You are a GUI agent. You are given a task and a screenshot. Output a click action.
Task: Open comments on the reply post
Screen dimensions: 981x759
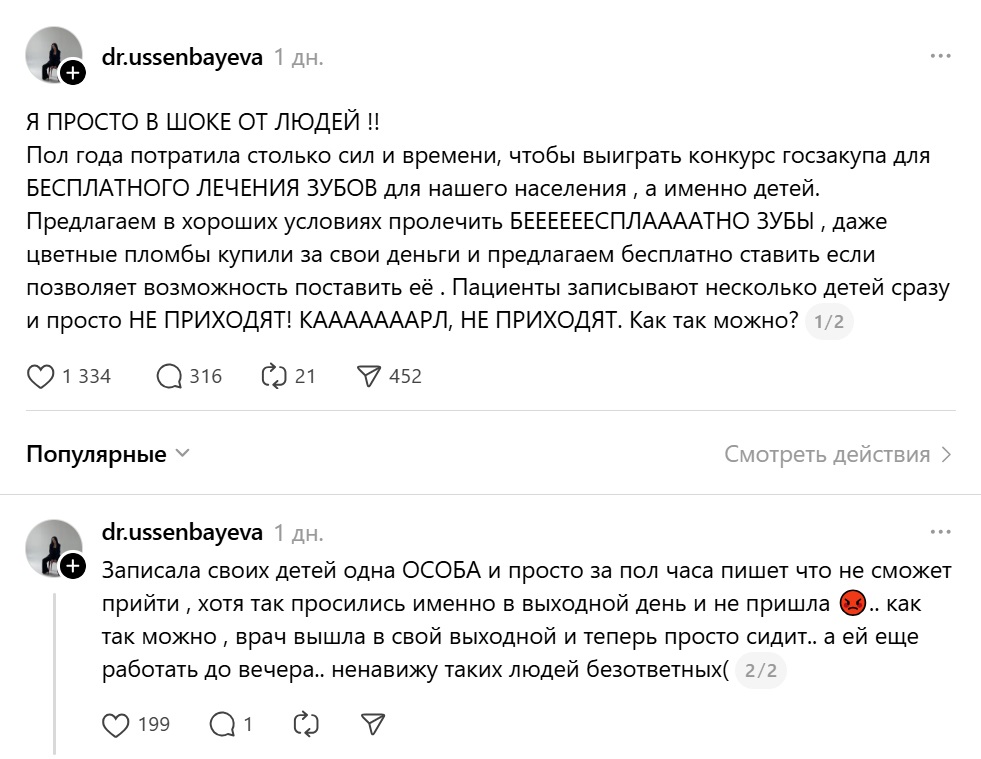tap(221, 724)
